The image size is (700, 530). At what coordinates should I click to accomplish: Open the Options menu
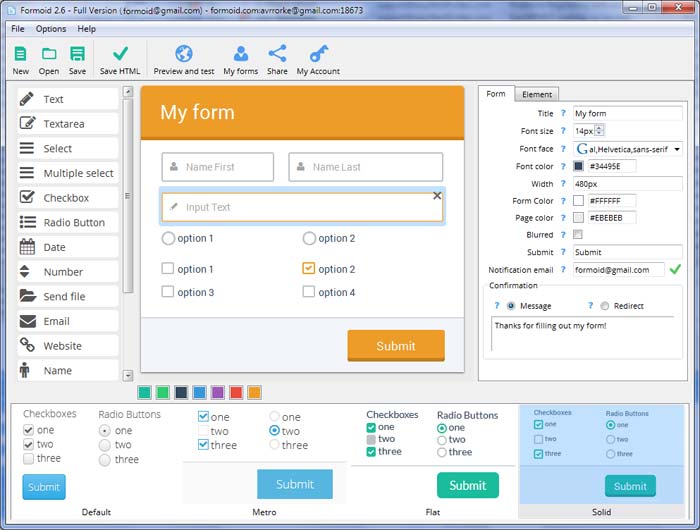51,29
